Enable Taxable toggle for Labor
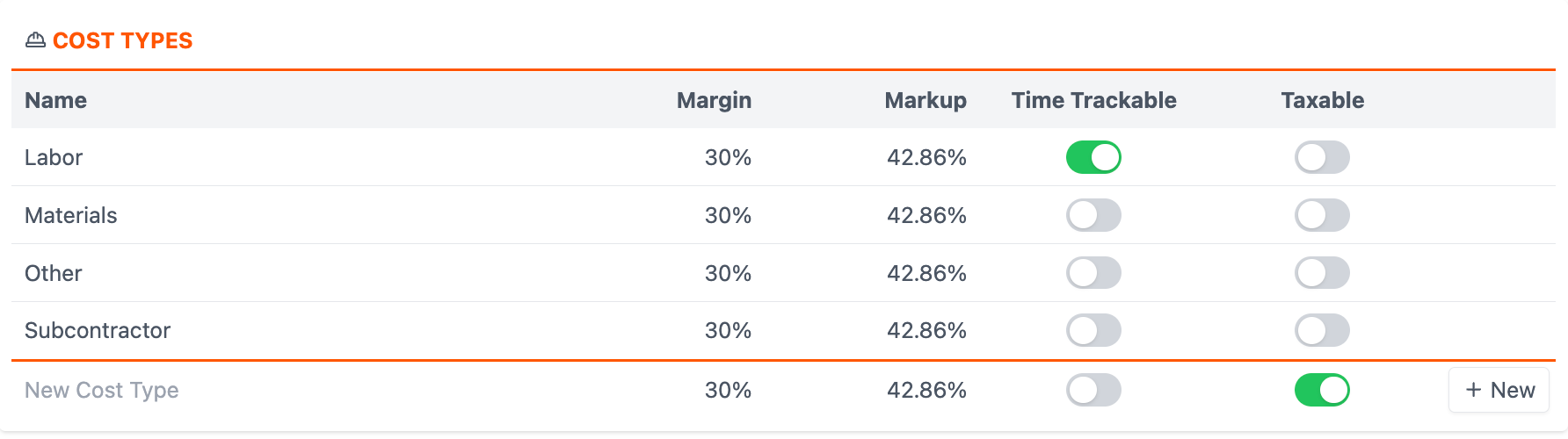 point(1322,157)
